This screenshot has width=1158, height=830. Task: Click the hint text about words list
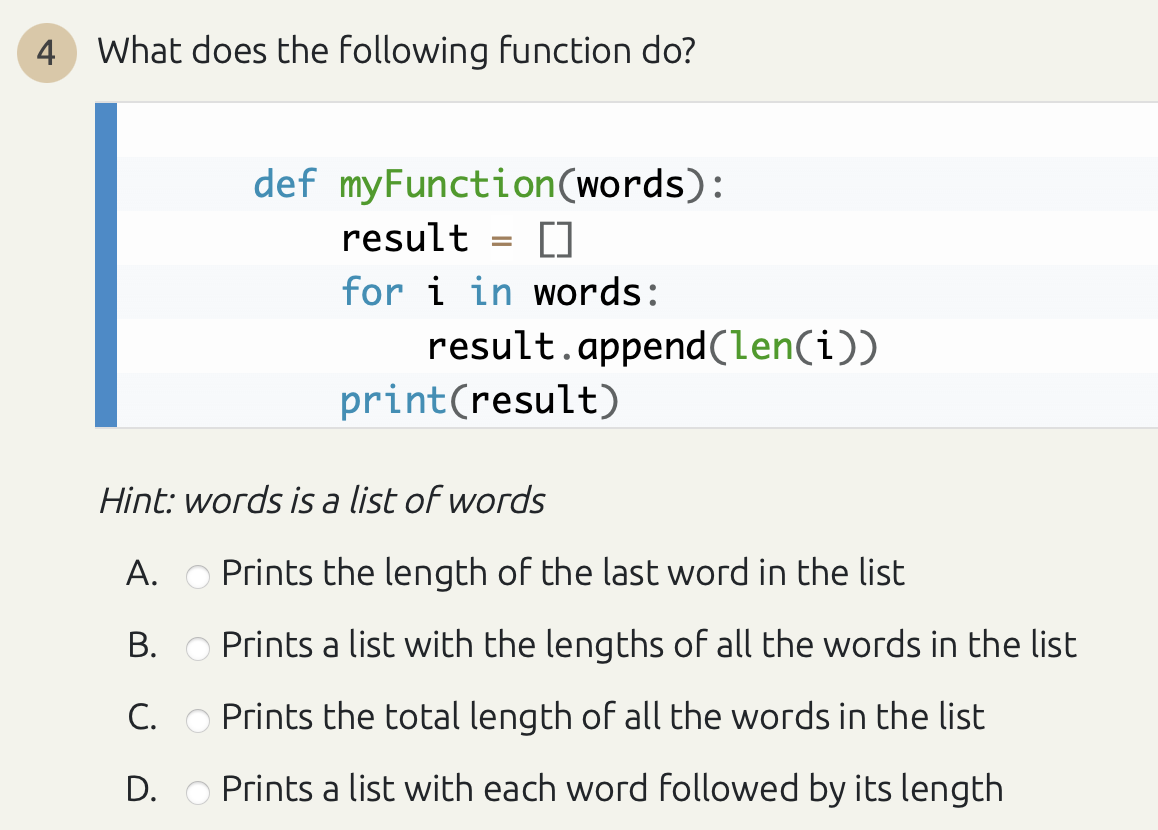point(321,500)
